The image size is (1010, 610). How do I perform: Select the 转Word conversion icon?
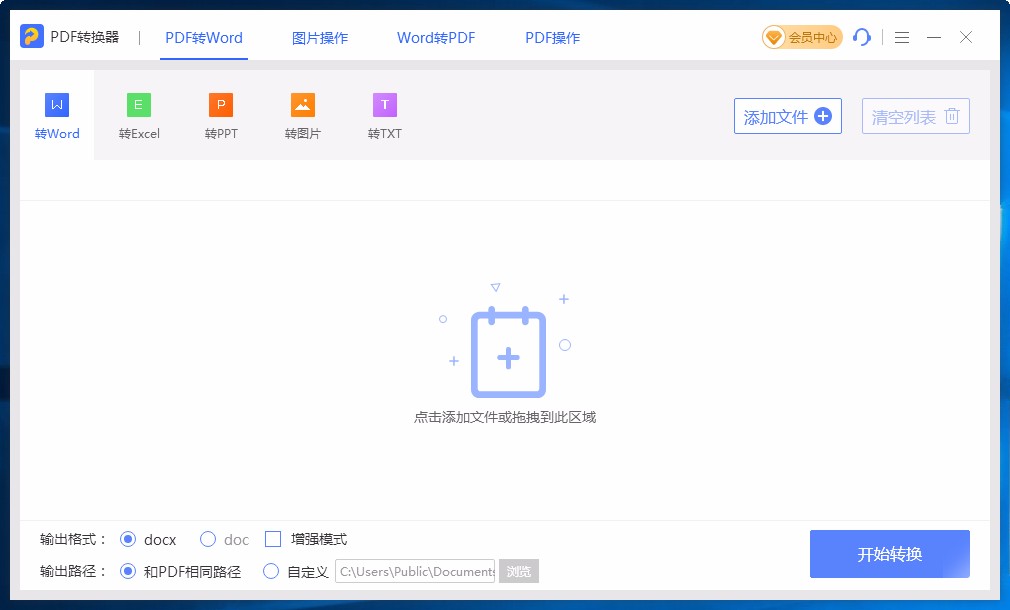(x=56, y=114)
